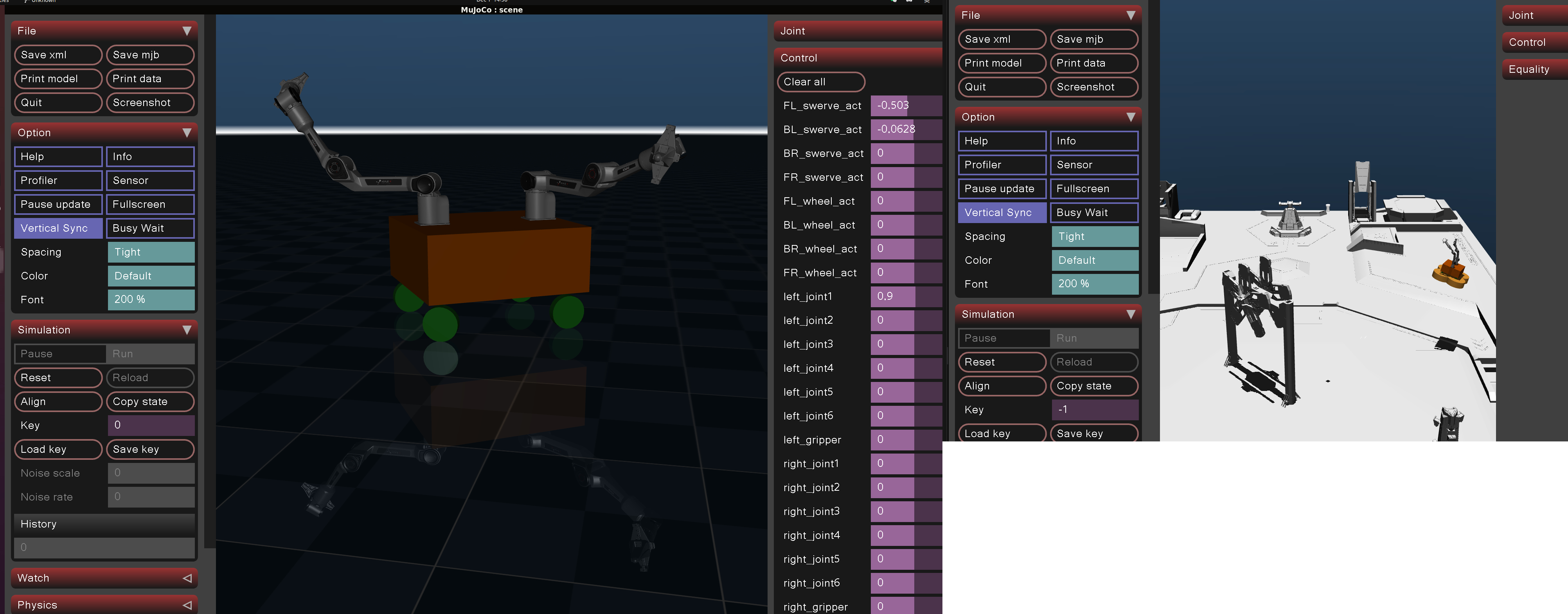Click Load key in left window
This screenshot has height=614, width=1568.
tap(58, 449)
